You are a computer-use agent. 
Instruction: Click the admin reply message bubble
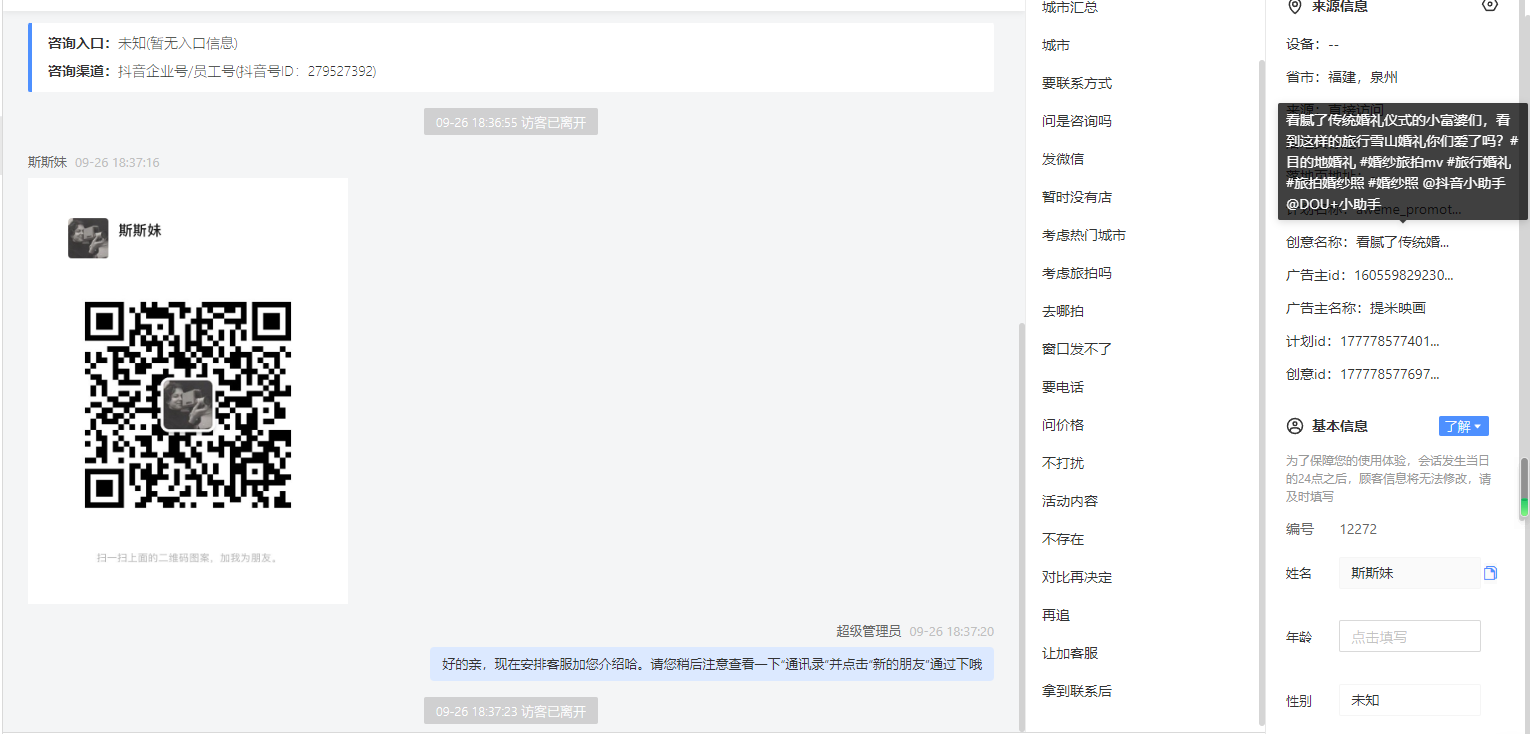712,664
